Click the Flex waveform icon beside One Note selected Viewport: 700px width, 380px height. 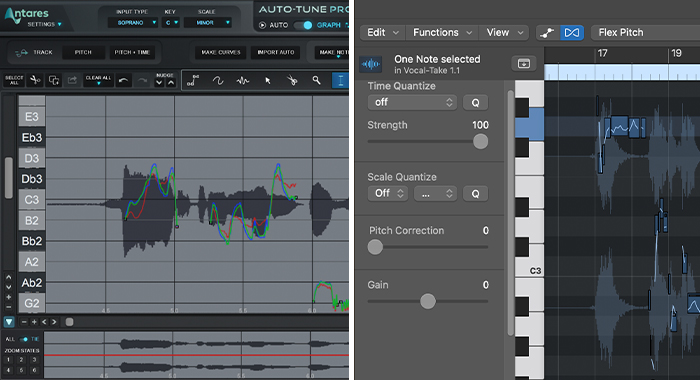coord(371,65)
